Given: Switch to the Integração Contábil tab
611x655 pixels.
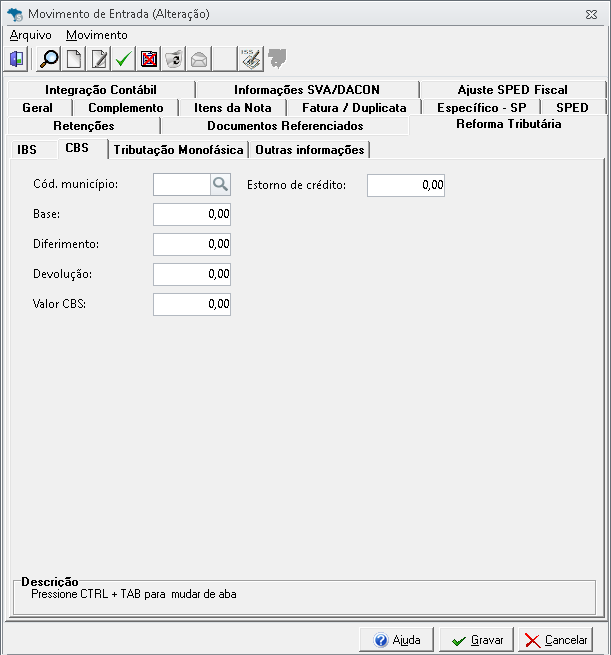Looking at the screenshot, I should tap(101, 89).
